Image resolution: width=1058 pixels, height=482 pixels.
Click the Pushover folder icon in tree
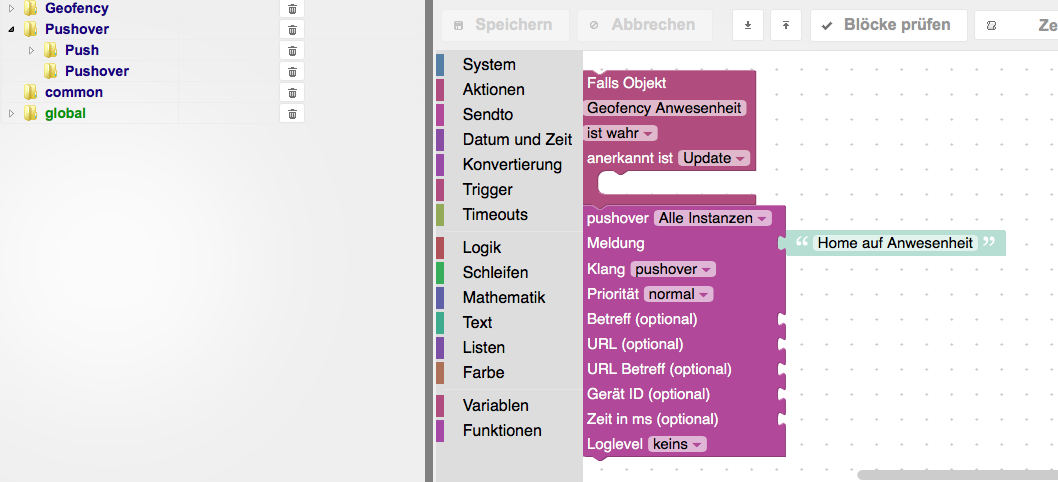pyautogui.click(x=30, y=29)
